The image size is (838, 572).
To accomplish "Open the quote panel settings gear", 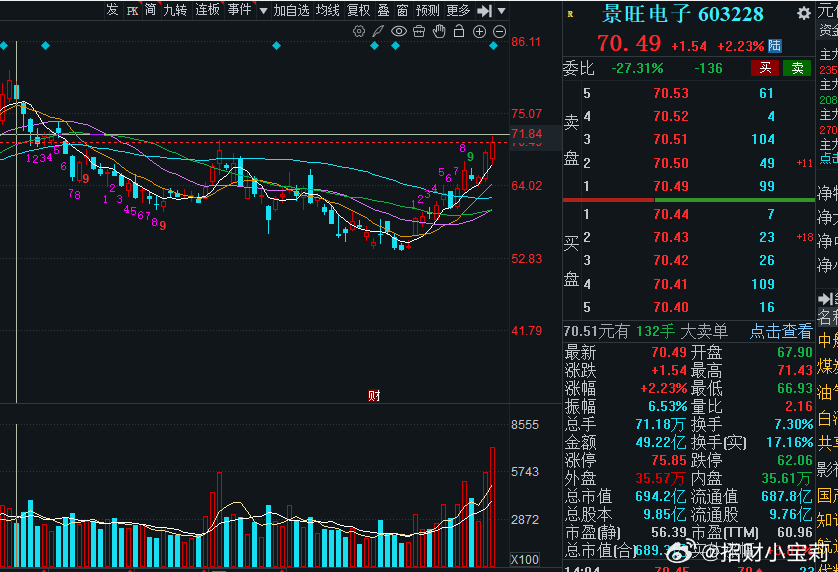I will [803, 13].
